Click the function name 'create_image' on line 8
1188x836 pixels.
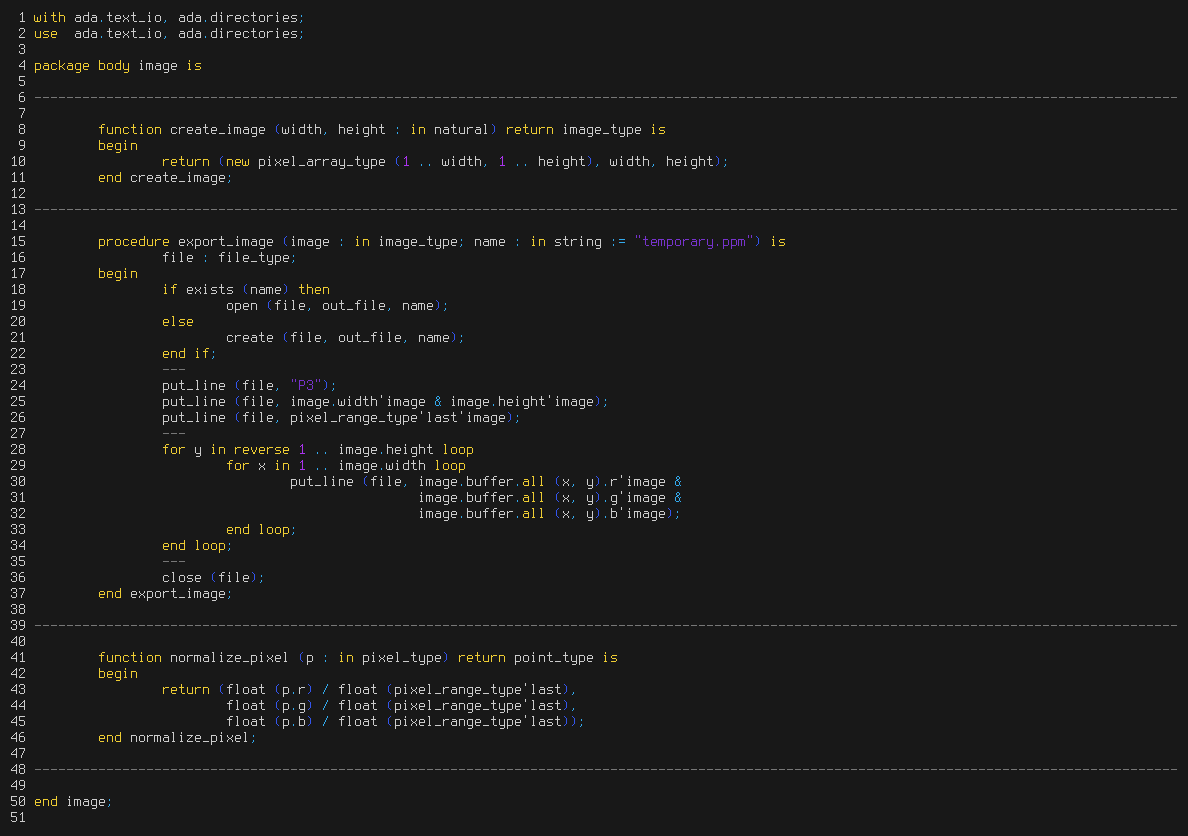pos(217,130)
